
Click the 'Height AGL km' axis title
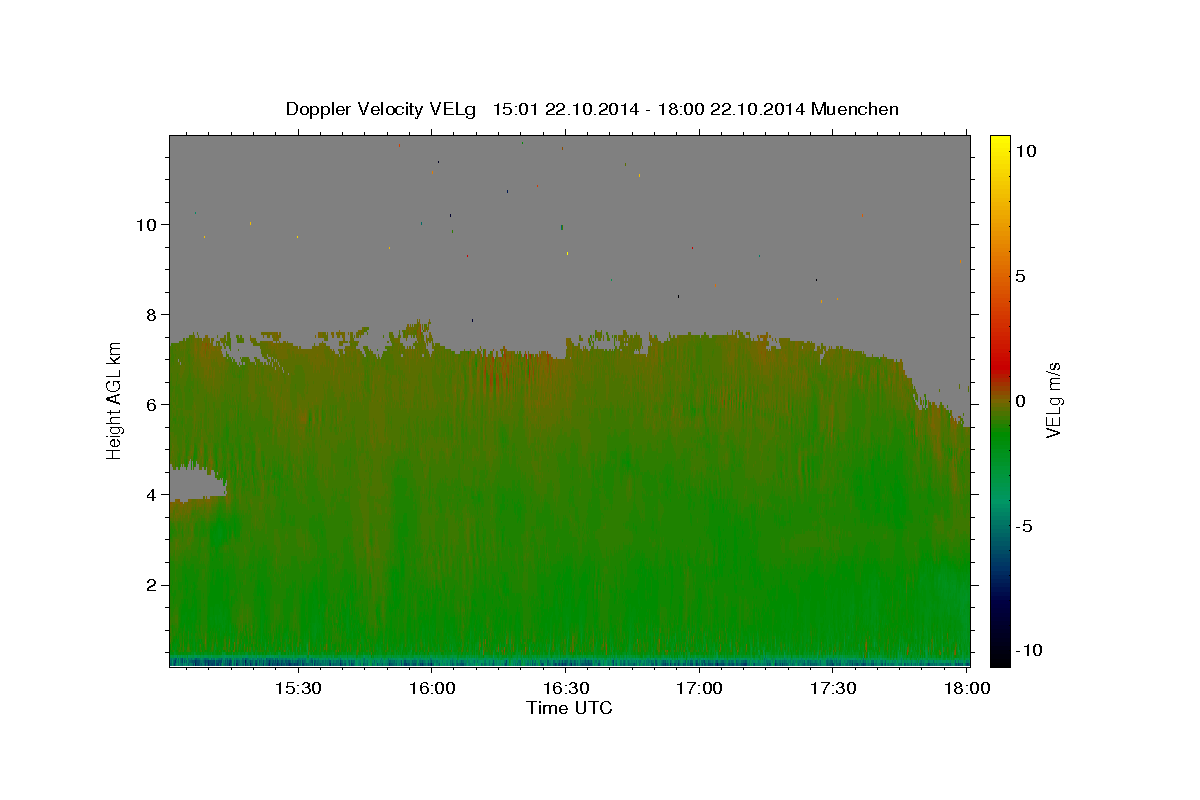(114, 401)
